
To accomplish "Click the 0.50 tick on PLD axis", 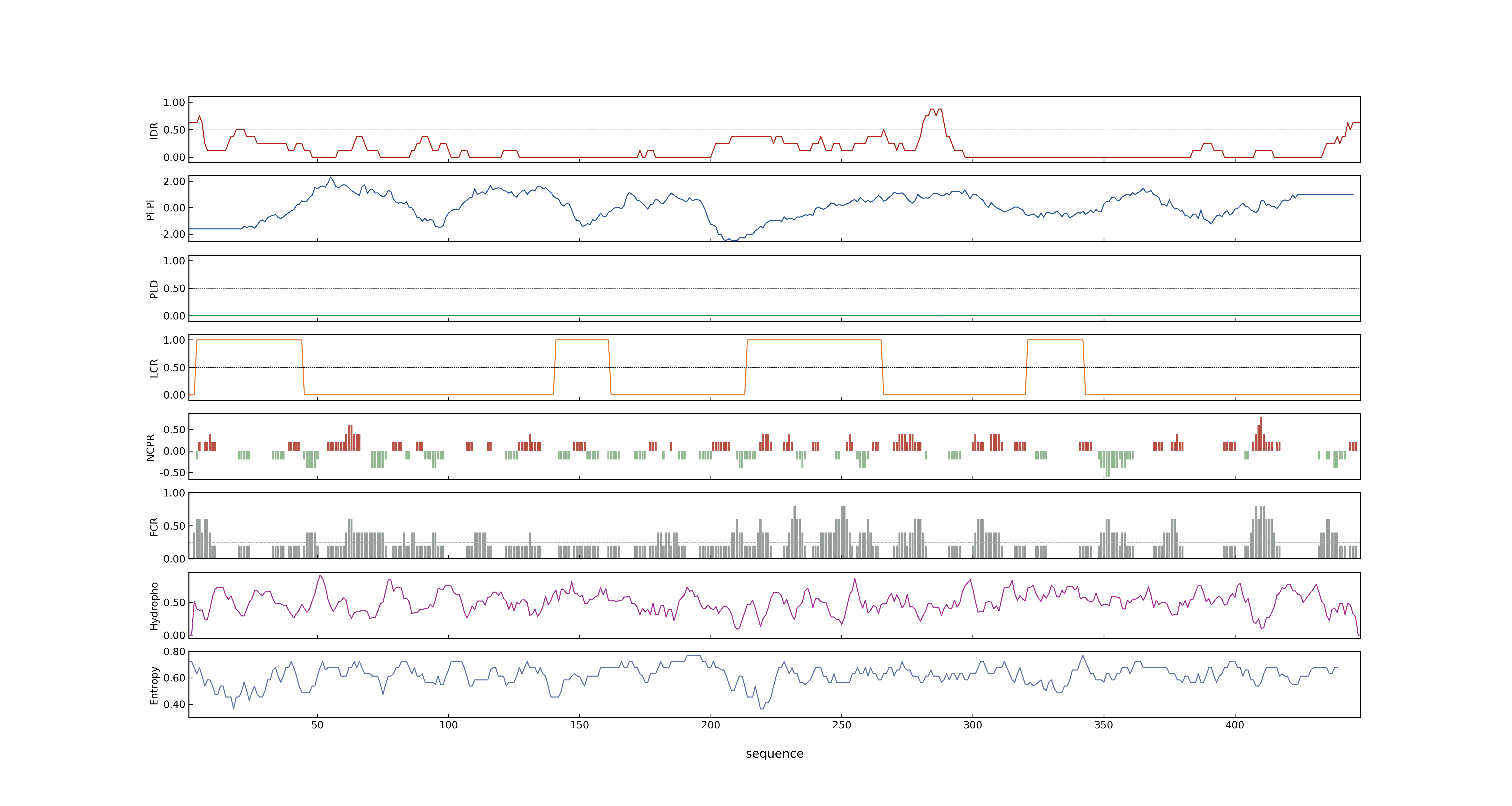I will [x=174, y=288].
